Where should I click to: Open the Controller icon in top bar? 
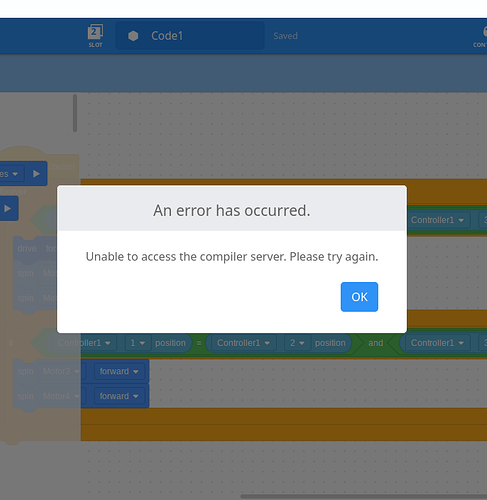coord(481,36)
